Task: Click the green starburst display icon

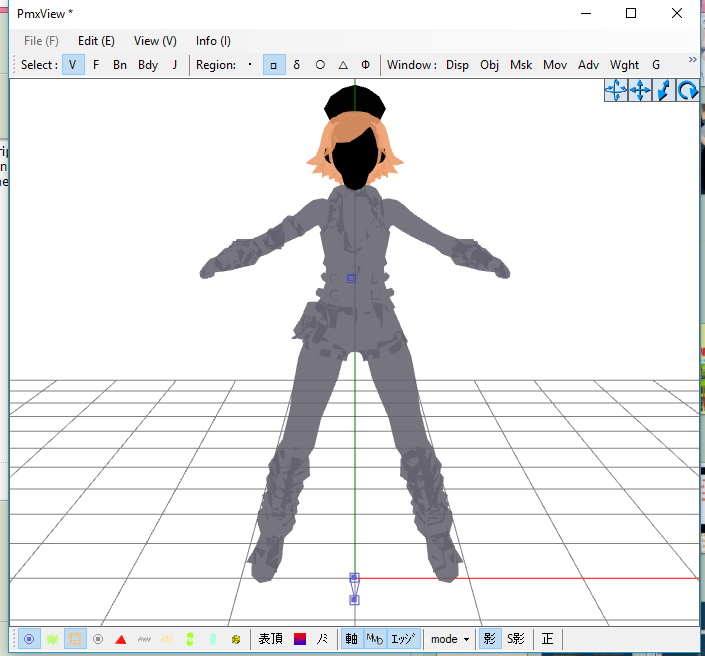Action: tap(52, 639)
